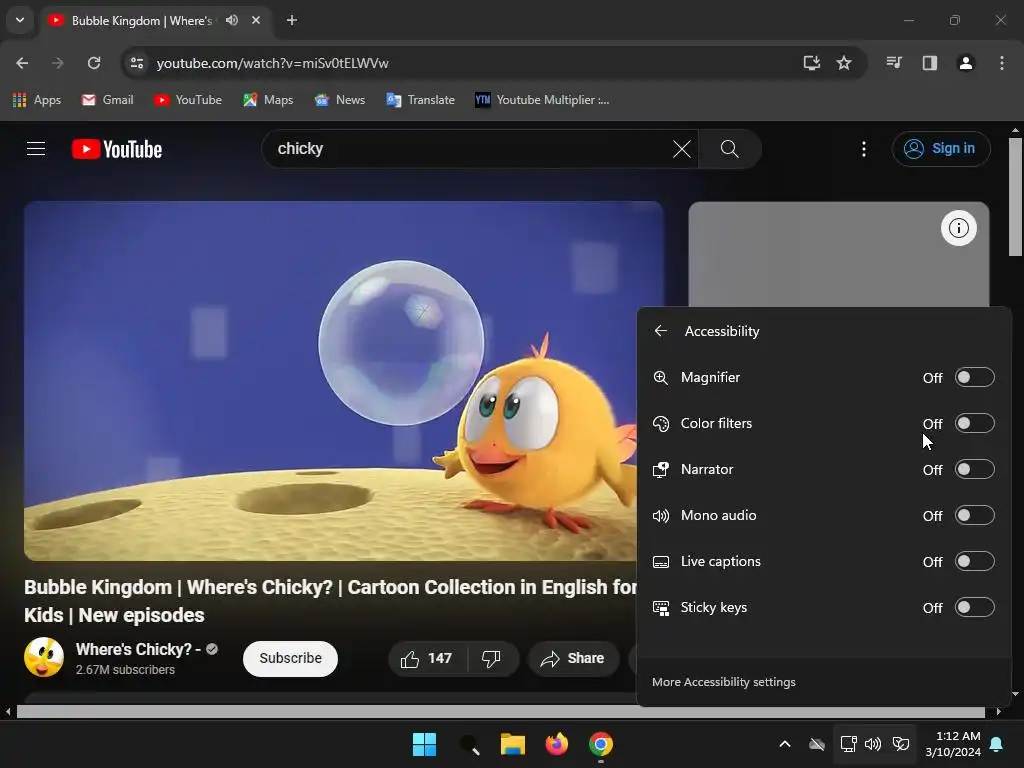Go back from Accessibility panel

point(661,331)
